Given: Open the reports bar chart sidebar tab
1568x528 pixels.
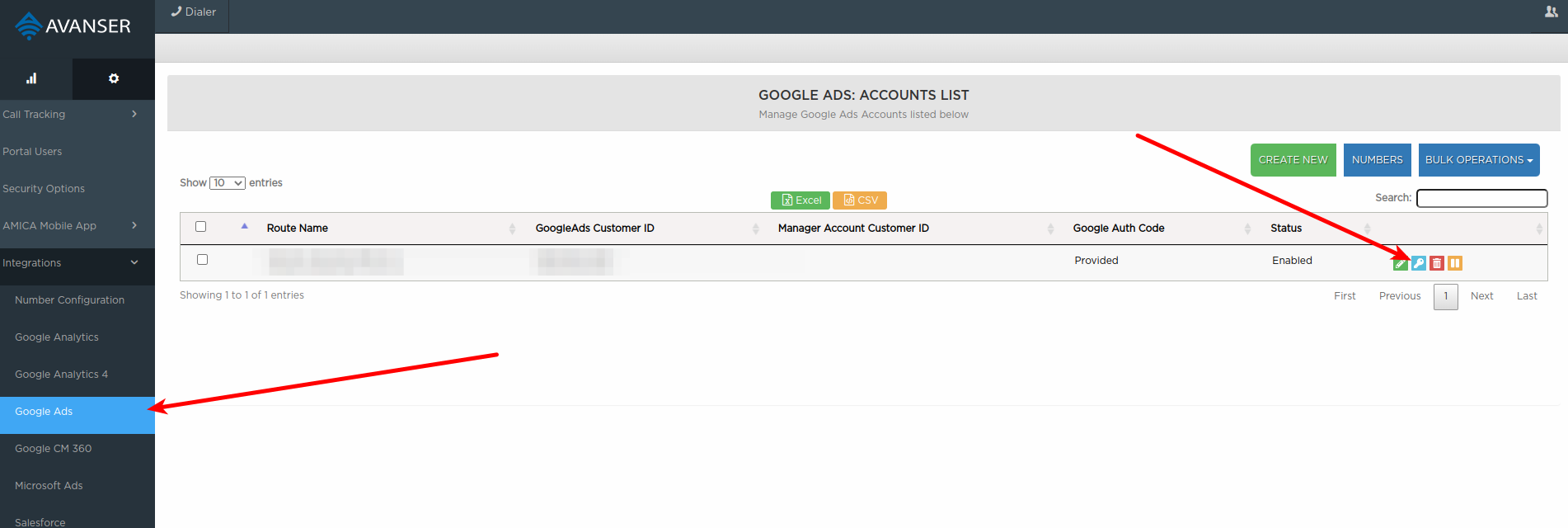Looking at the screenshot, I should coord(31,78).
